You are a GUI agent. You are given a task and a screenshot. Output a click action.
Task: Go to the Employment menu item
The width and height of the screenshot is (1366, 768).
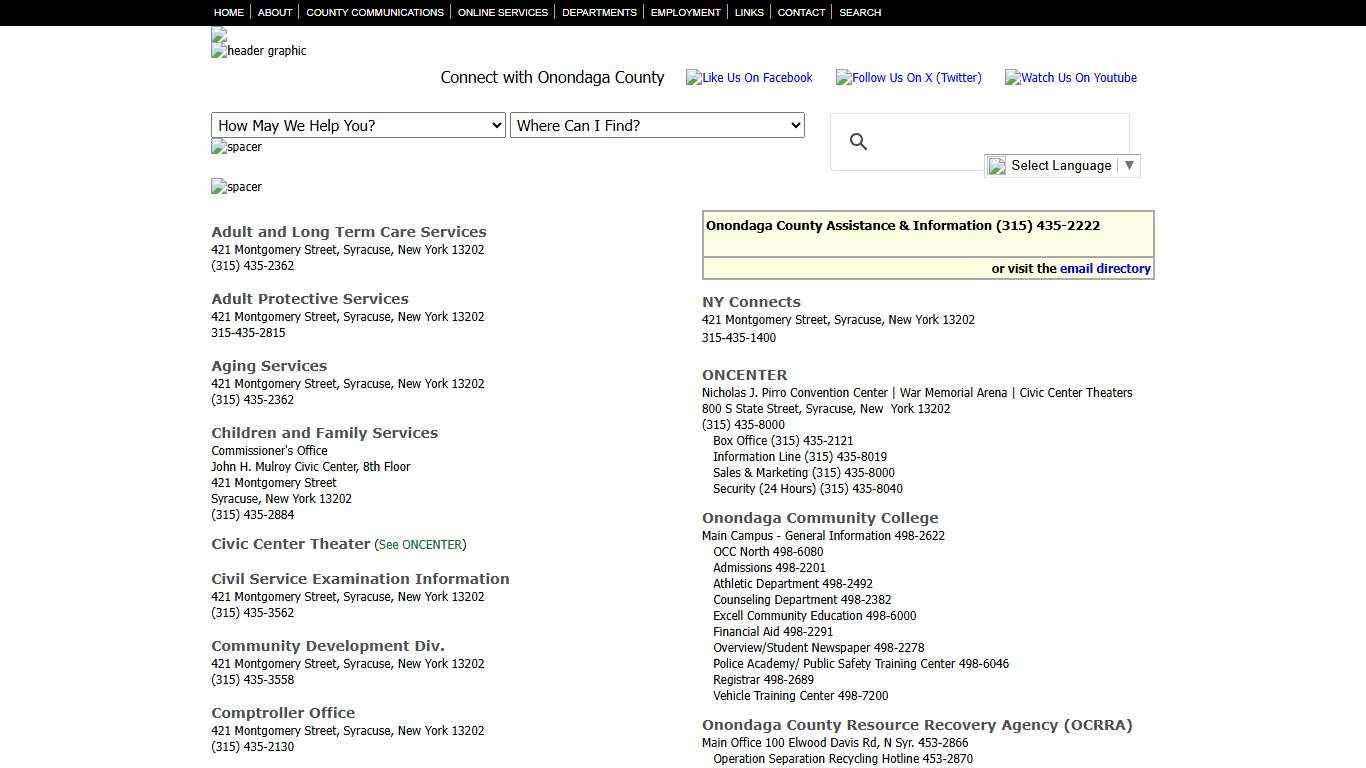point(685,12)
